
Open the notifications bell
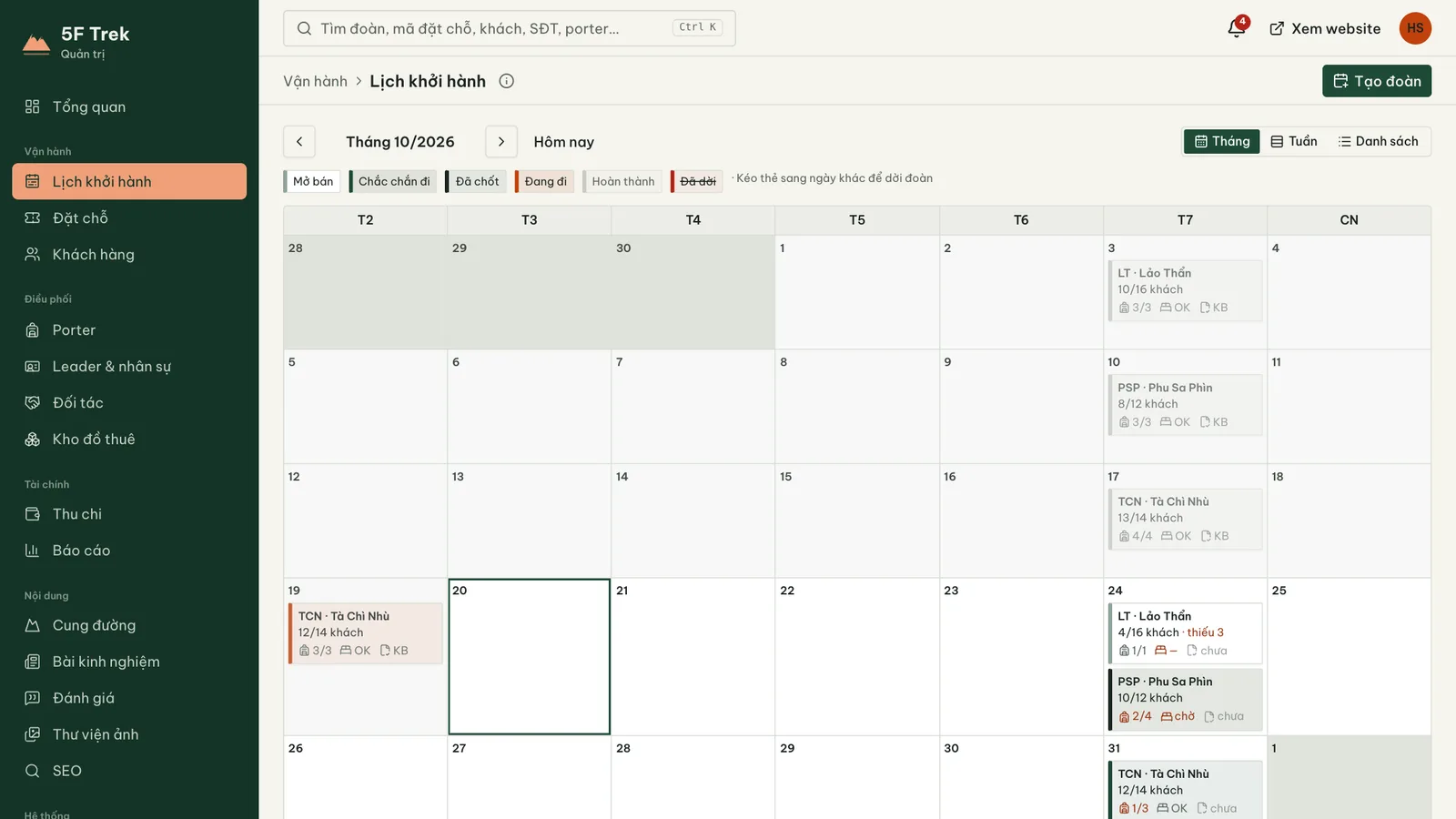[x=1237, y=28]
